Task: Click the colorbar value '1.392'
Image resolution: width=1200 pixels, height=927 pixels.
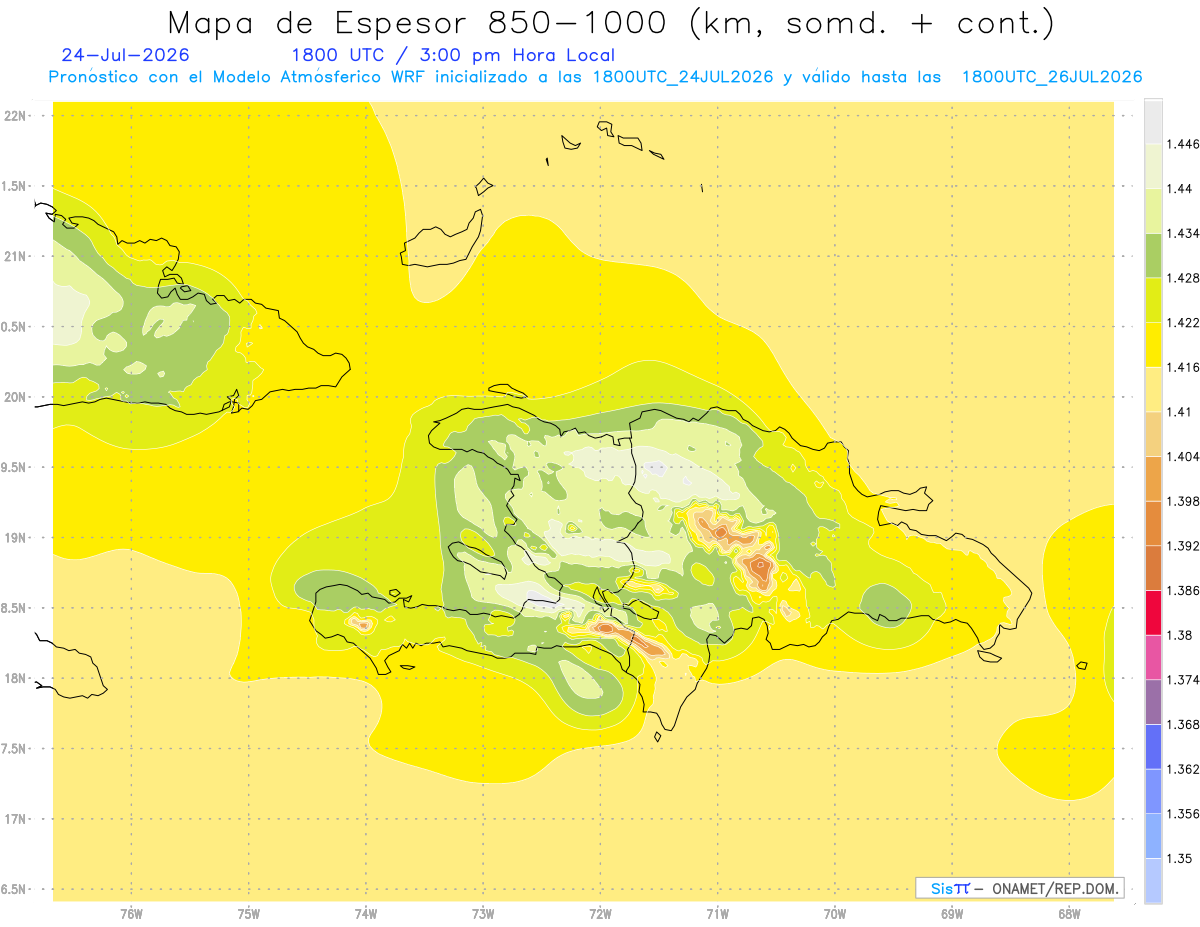Action: tap(1182, 546)
